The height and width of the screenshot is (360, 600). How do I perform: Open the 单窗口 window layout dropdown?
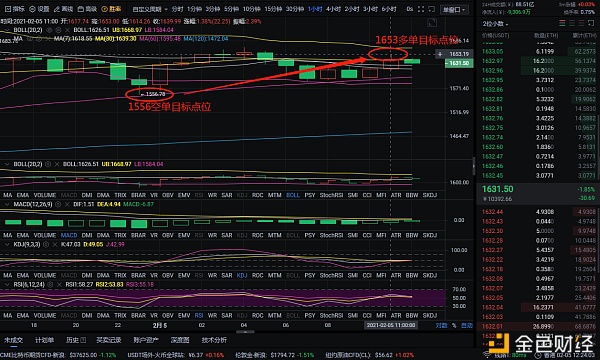453,10
